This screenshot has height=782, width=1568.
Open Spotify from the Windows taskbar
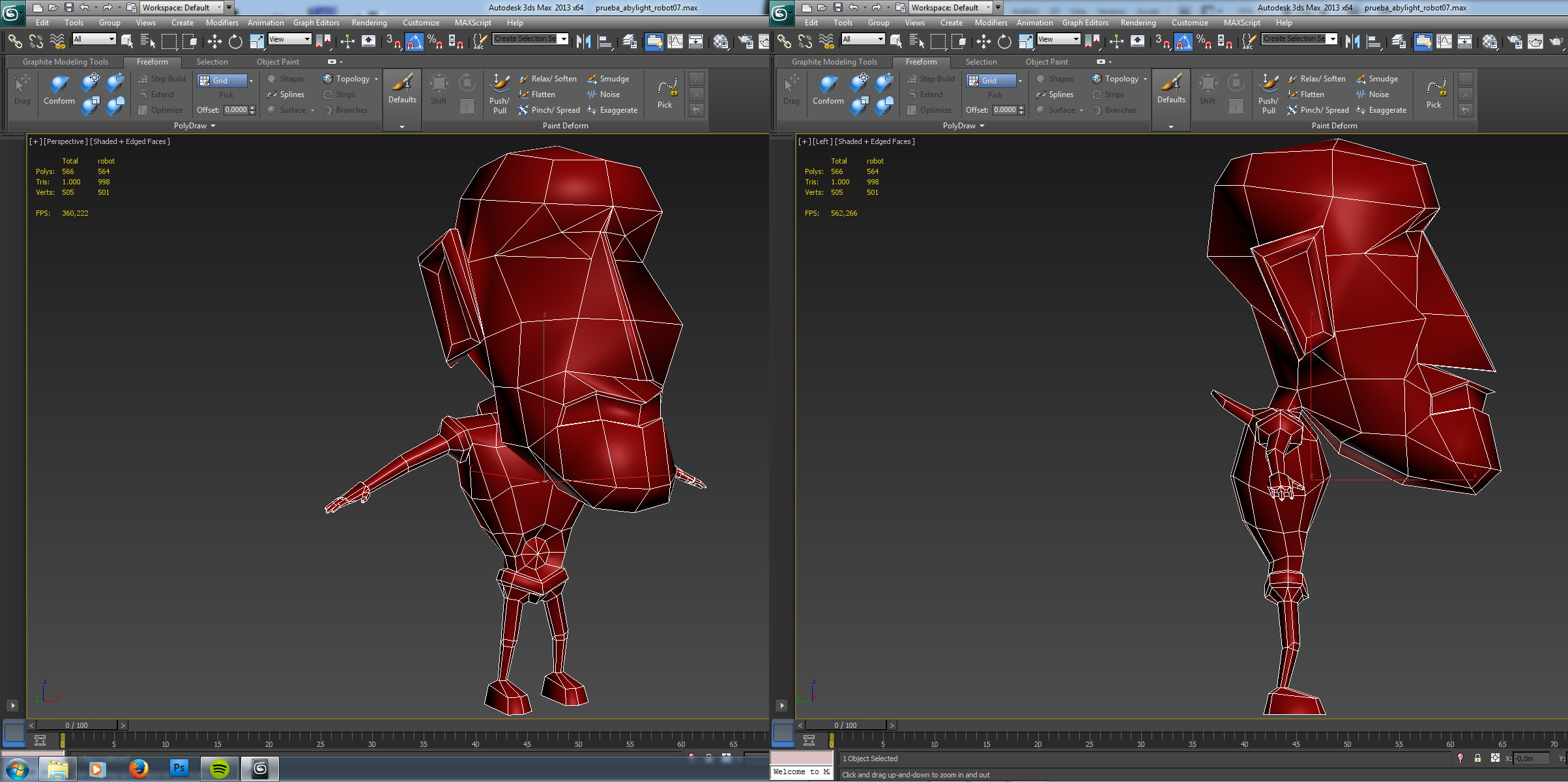click(x=220, y=769)
